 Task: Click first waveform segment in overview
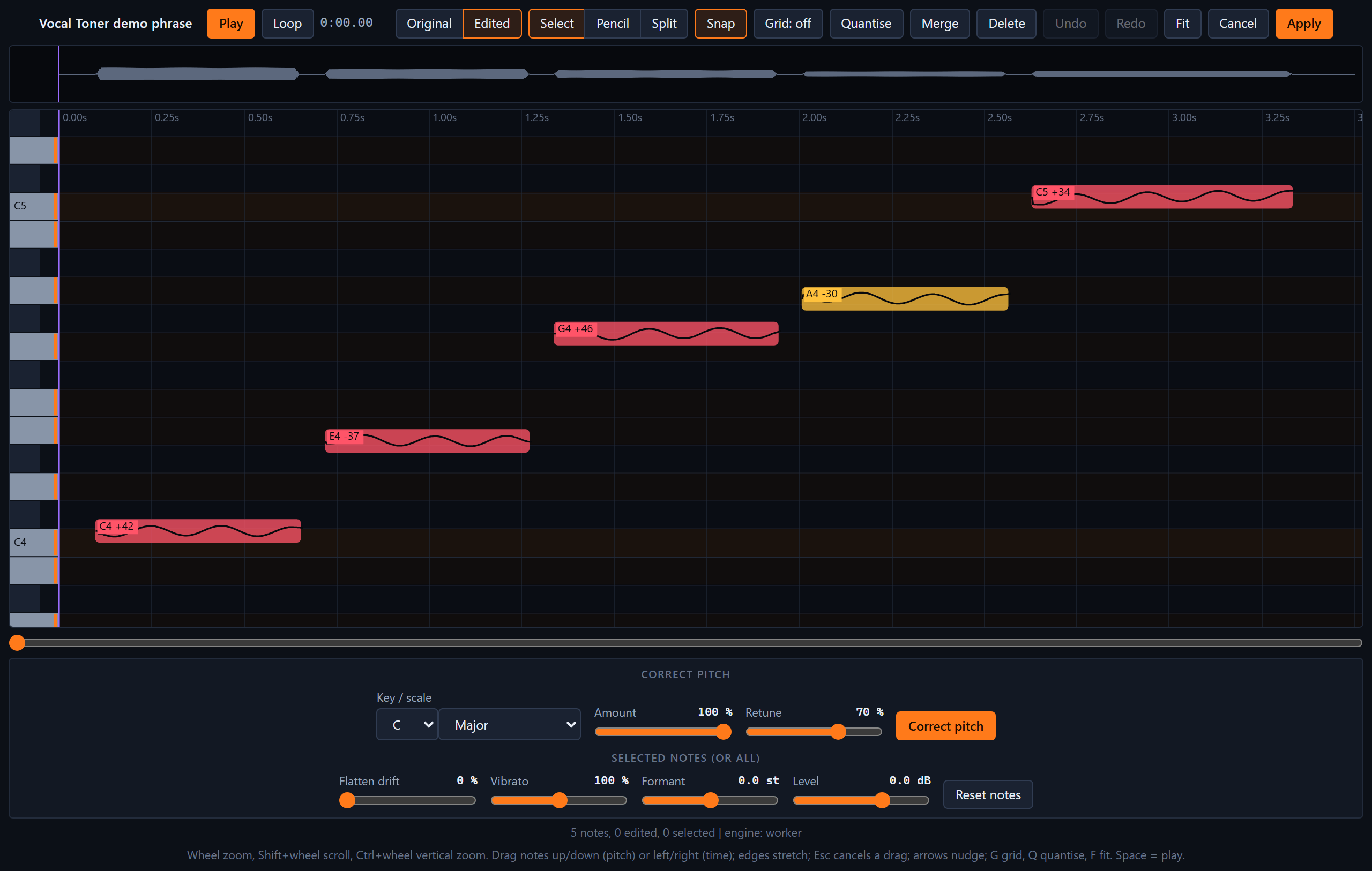tap(198, 73)
